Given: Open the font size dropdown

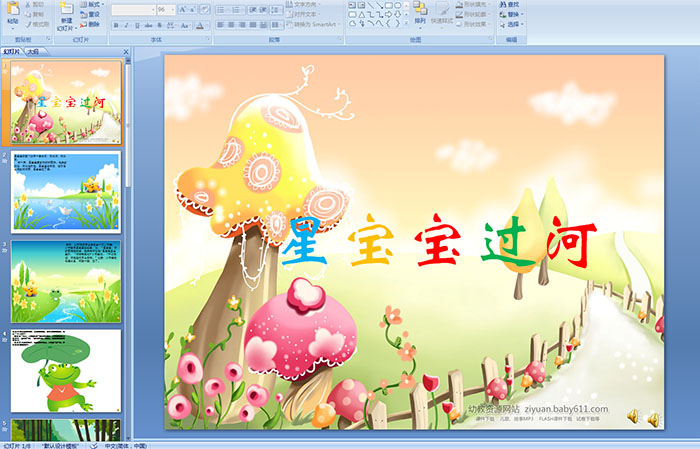Looking at the screenshot, I should pos(172,9).
